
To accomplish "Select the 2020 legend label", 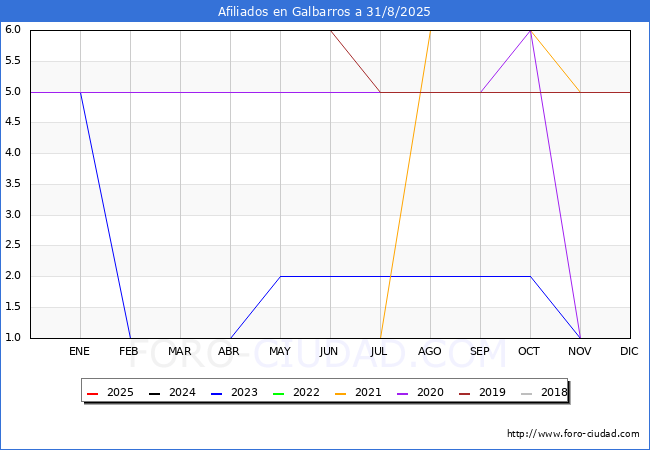I will click(430, 392).
